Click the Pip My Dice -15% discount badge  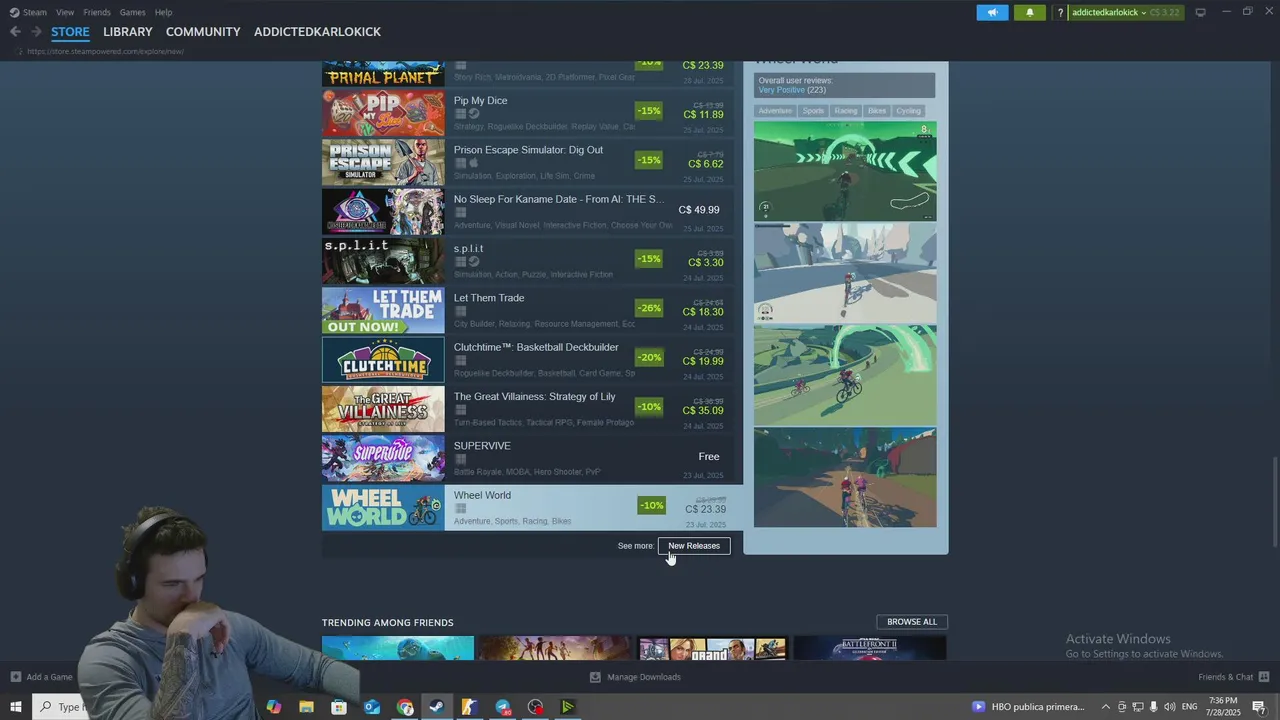pyautogui.click(x=650, y=111)
